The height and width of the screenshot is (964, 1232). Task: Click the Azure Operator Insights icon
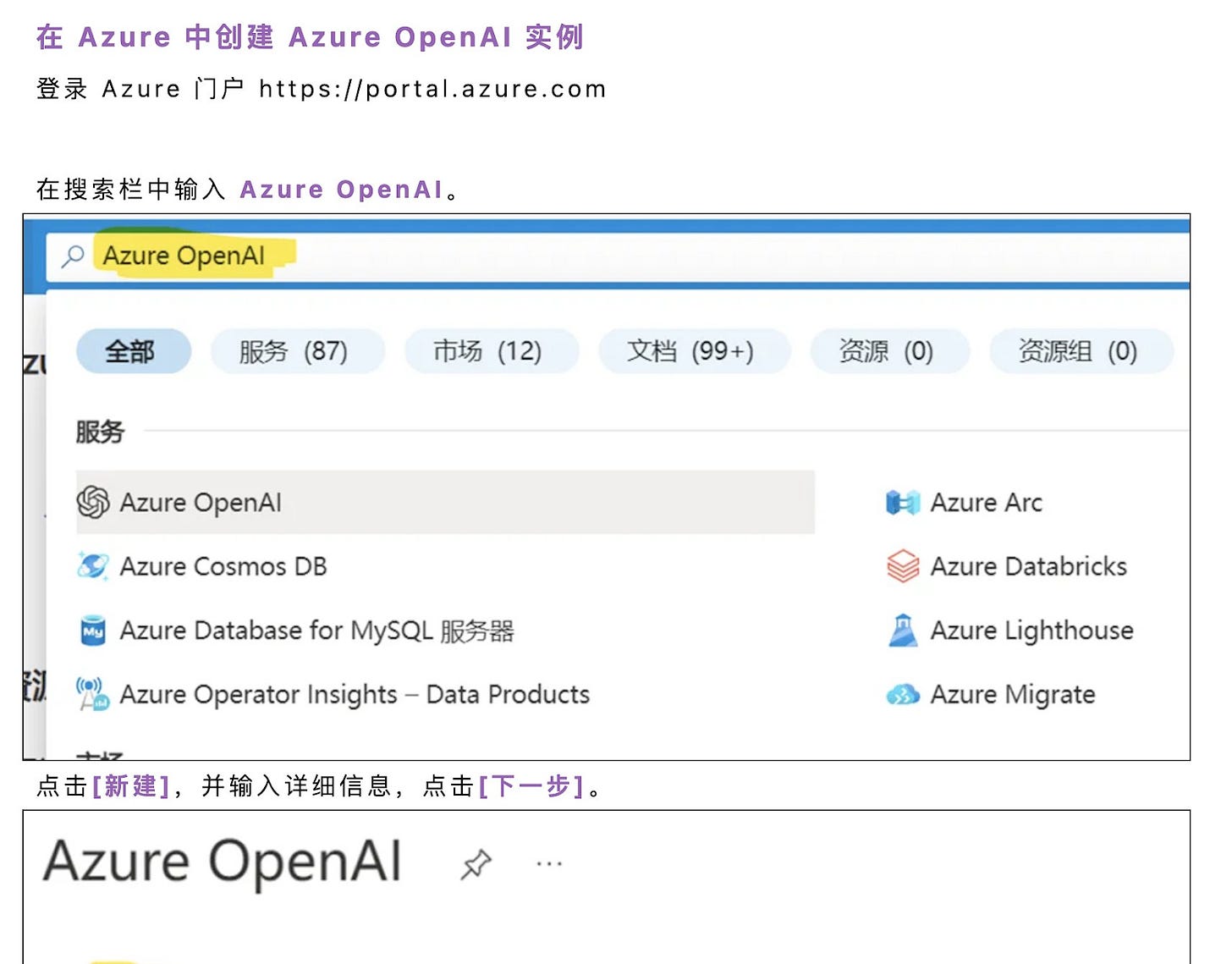tap(93, 694)
